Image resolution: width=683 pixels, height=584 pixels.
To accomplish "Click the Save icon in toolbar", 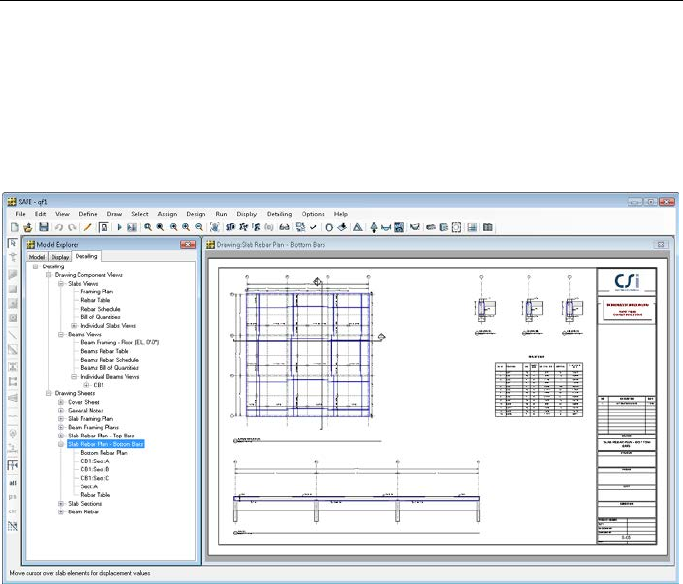I will [44, 228].
